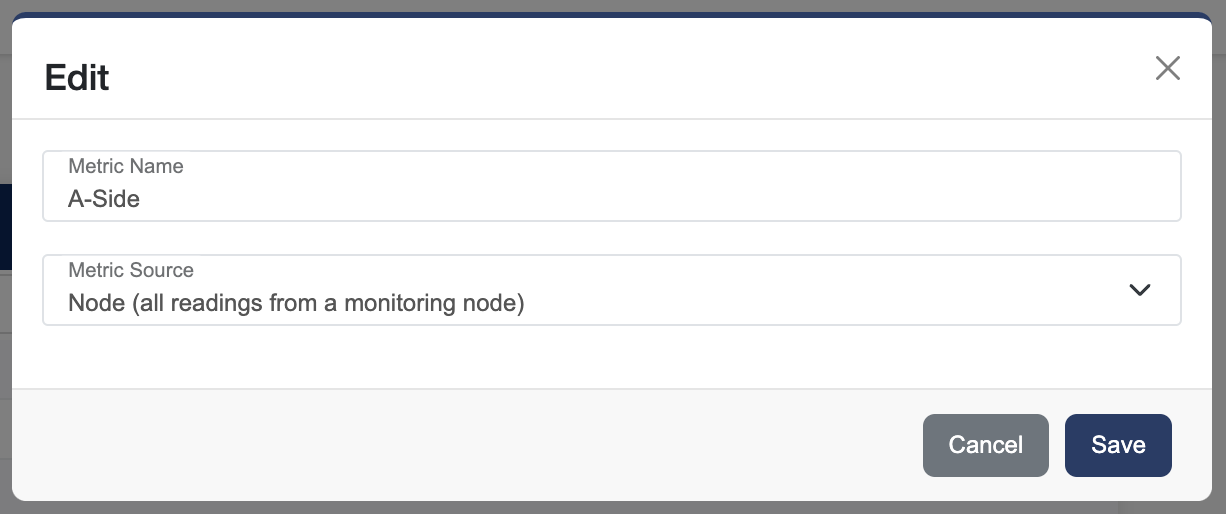Save the metric changes
The width and height of the screenshot is (1226, 514).
pos(1117,445)
